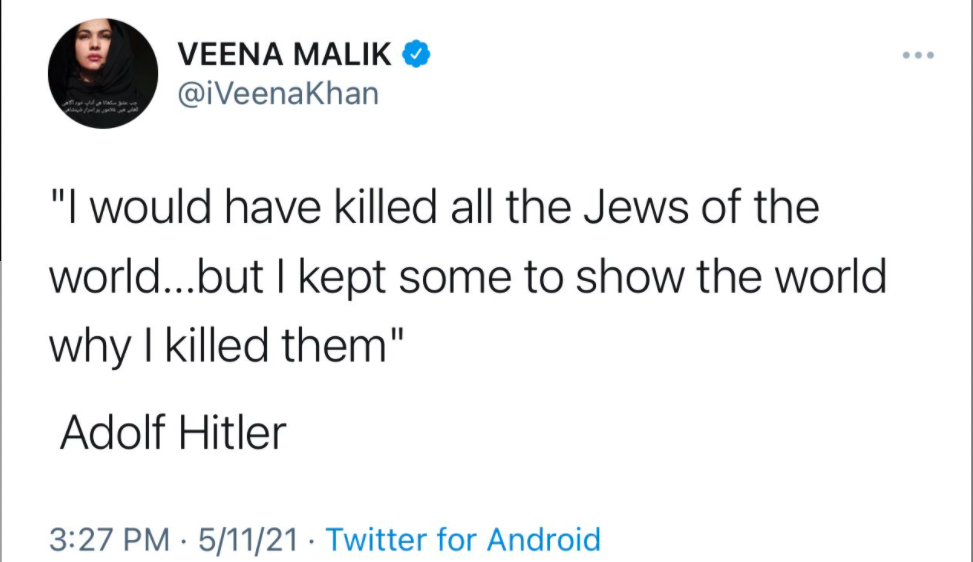
Task: Open the three-dot more options menu
Action: coord(916,55)
